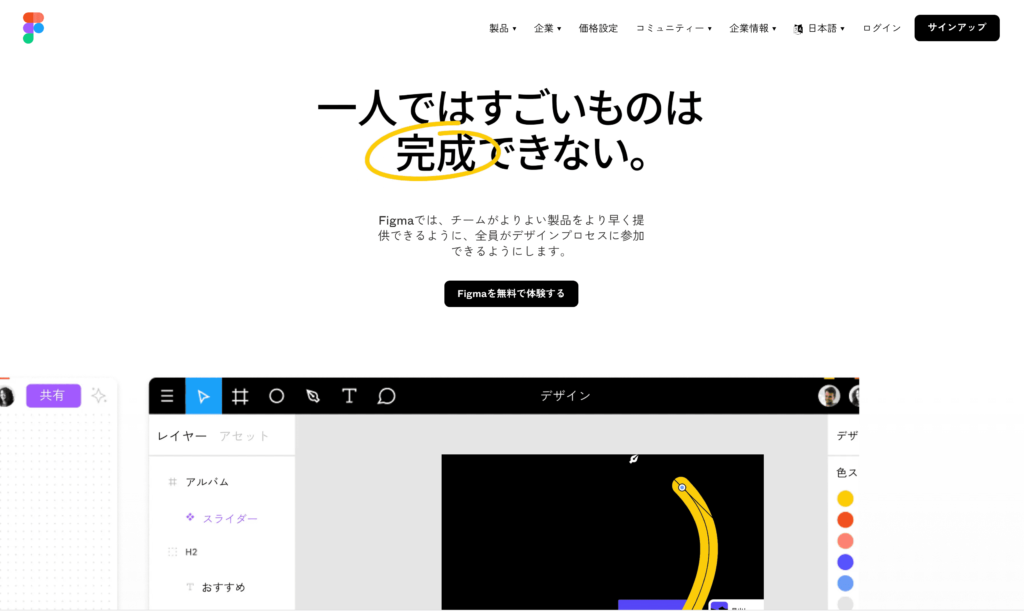Pick the yellow color swatch
The image size is (1024, 611).
click(x=845, y=498)
